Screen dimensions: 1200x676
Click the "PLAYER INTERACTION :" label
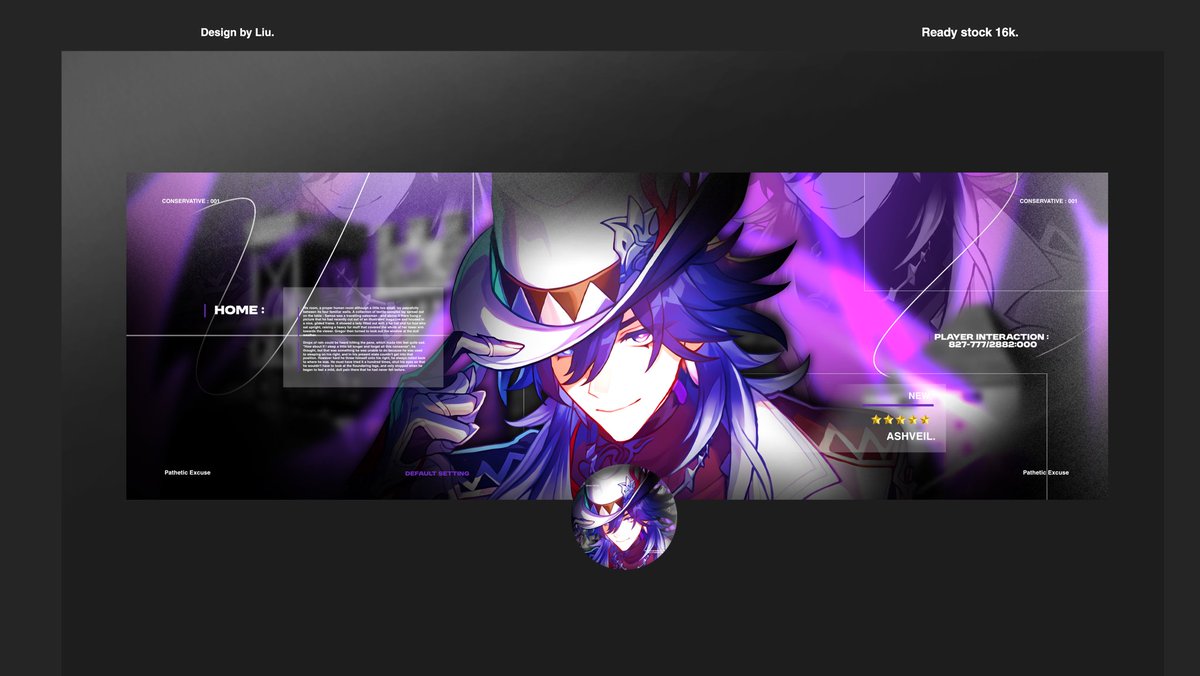click(x=991, y=337)
